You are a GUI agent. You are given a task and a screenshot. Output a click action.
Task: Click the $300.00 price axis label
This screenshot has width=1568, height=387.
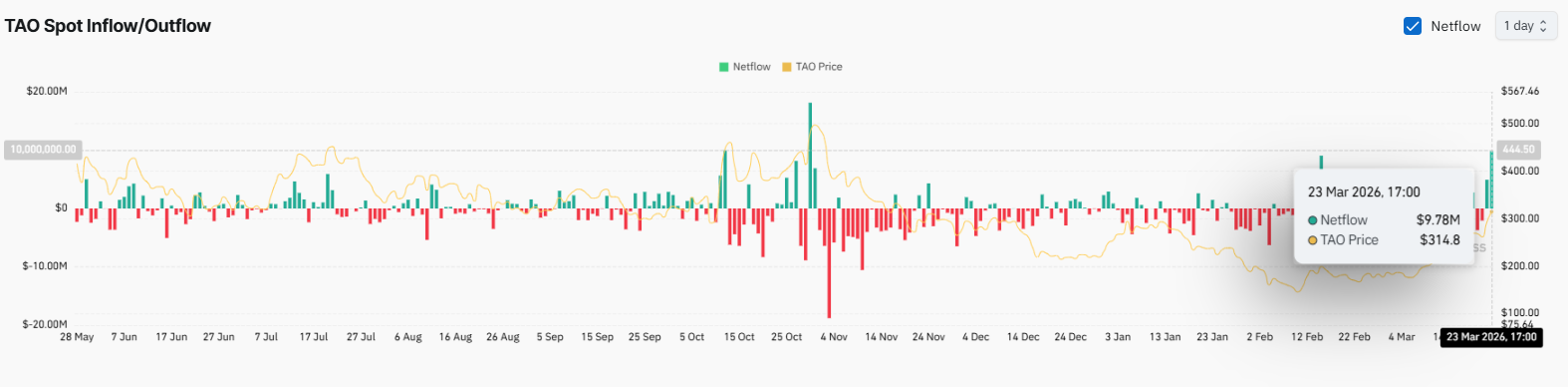(1520, 218)
